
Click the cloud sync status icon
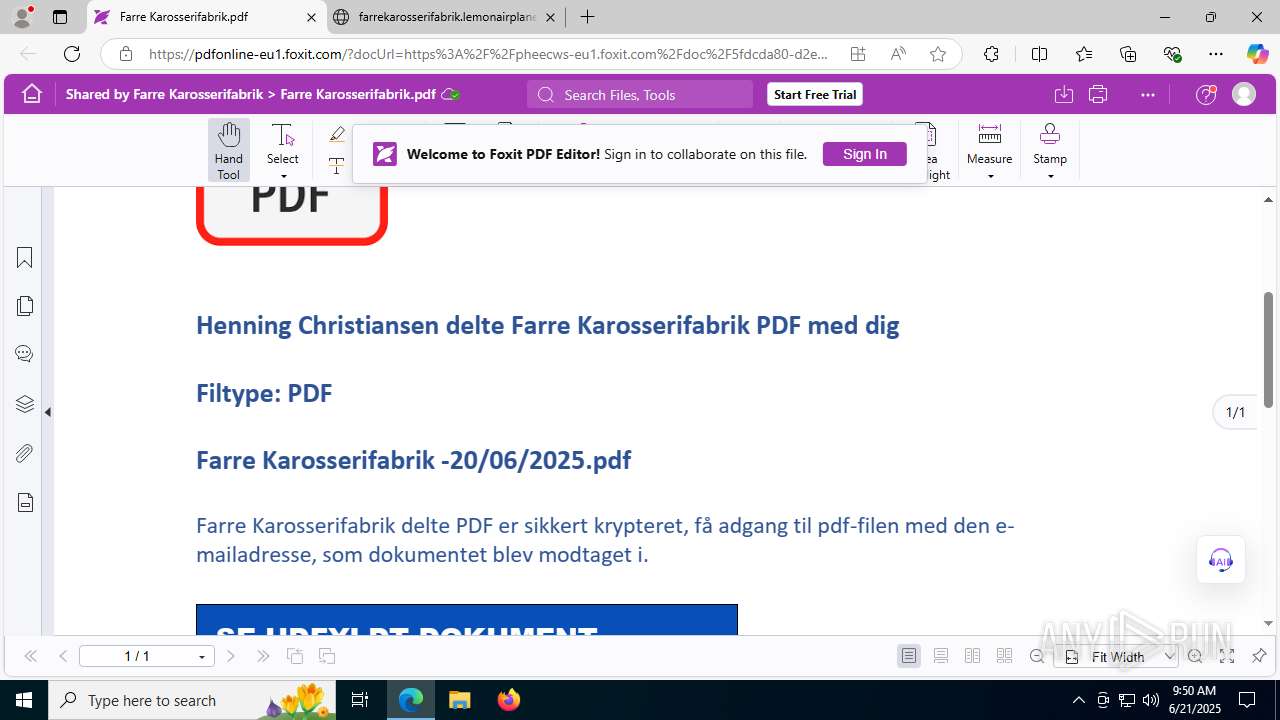pos(451,94)
